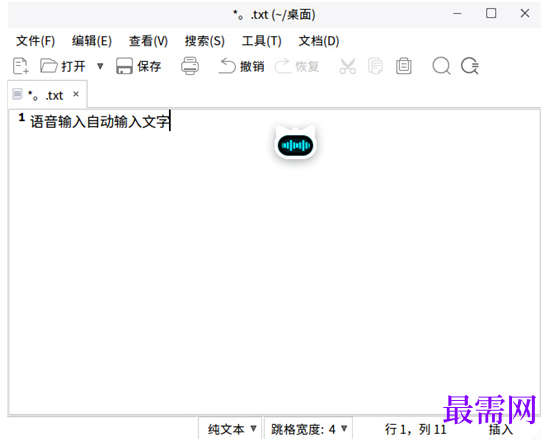Click the text 语音输入自动输入文字 on line 1
This screenshot has width=555, height=441.
pyautogui.click(x=100, y=122)
